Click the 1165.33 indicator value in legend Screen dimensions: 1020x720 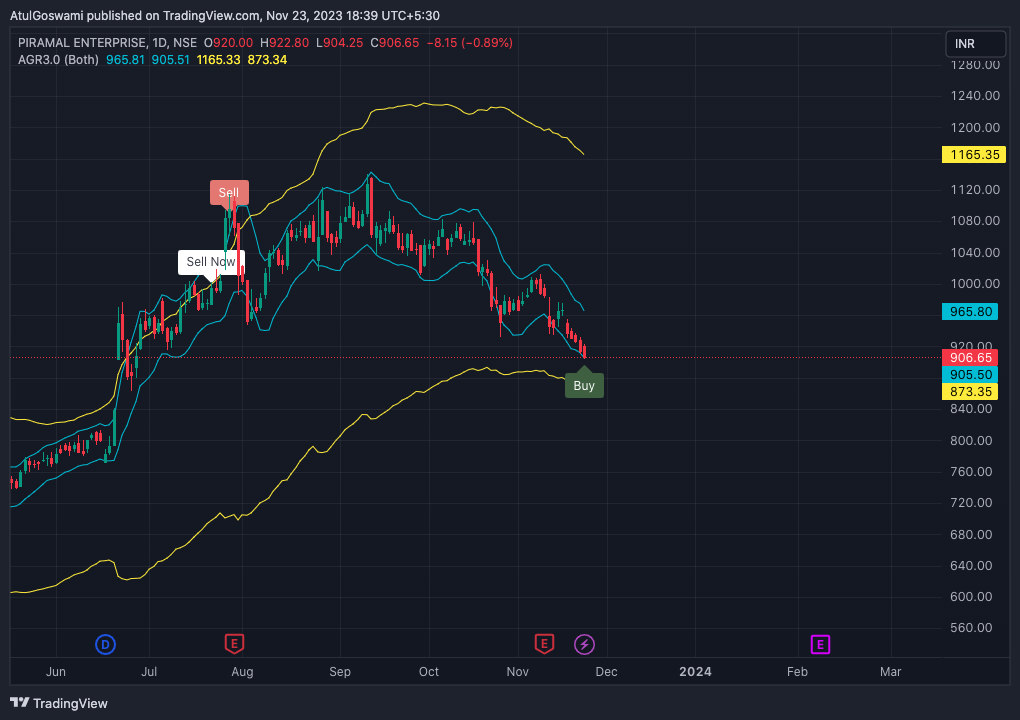click(219, 60)
